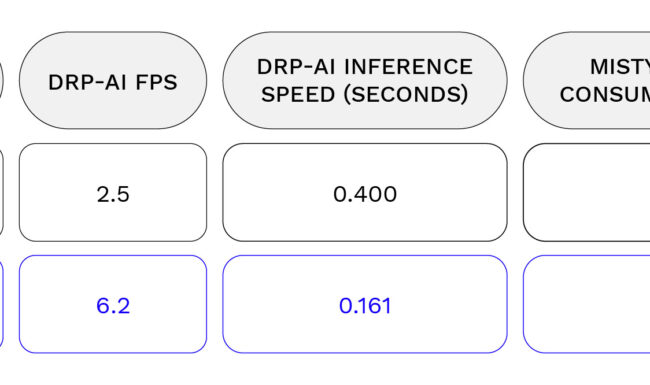The image size is (650, 385).
Task: Select the cell containing 2.5
Action: tap(113, 192)
